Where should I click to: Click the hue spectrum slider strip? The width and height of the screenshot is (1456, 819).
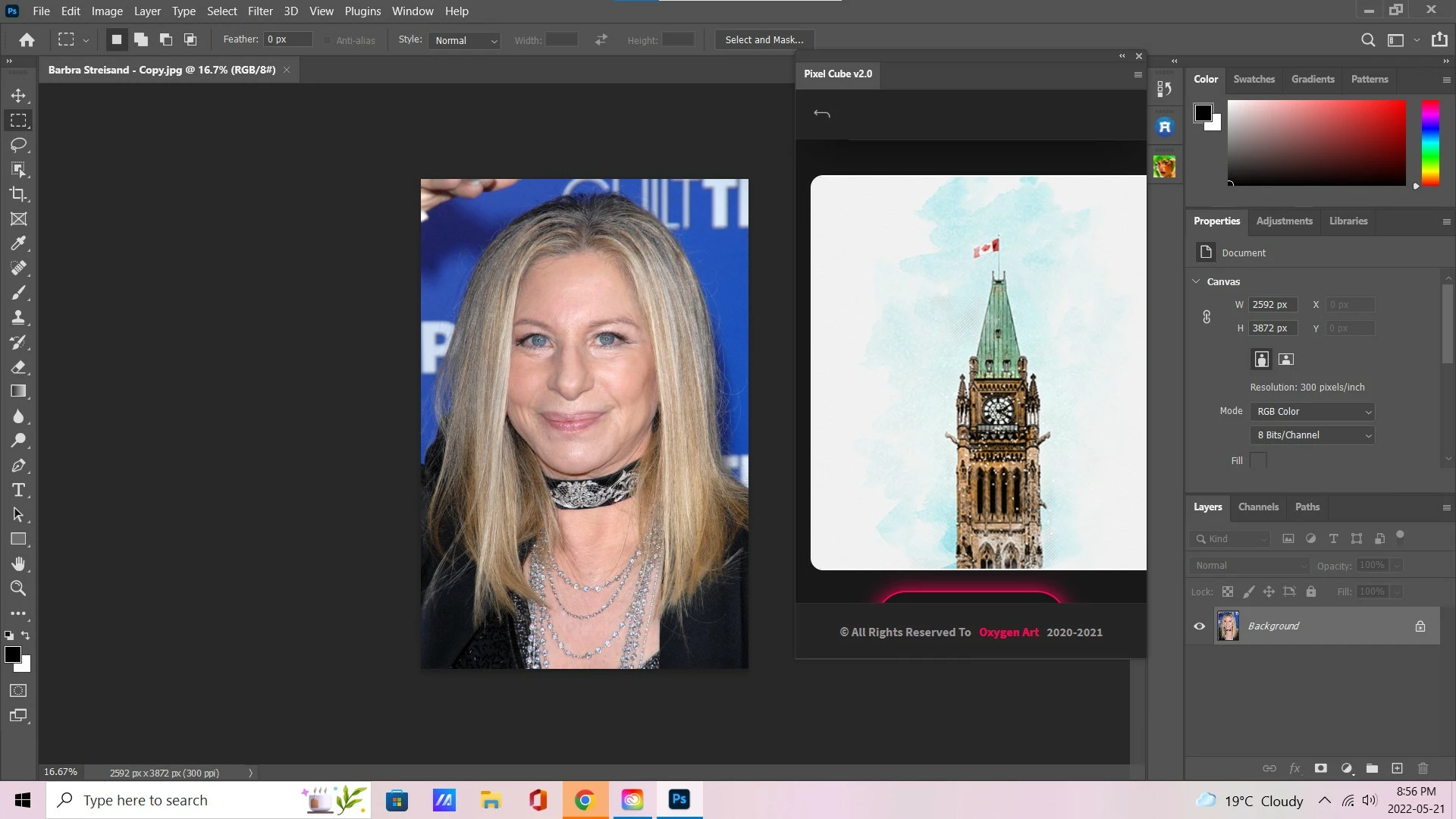point(1430,143)
